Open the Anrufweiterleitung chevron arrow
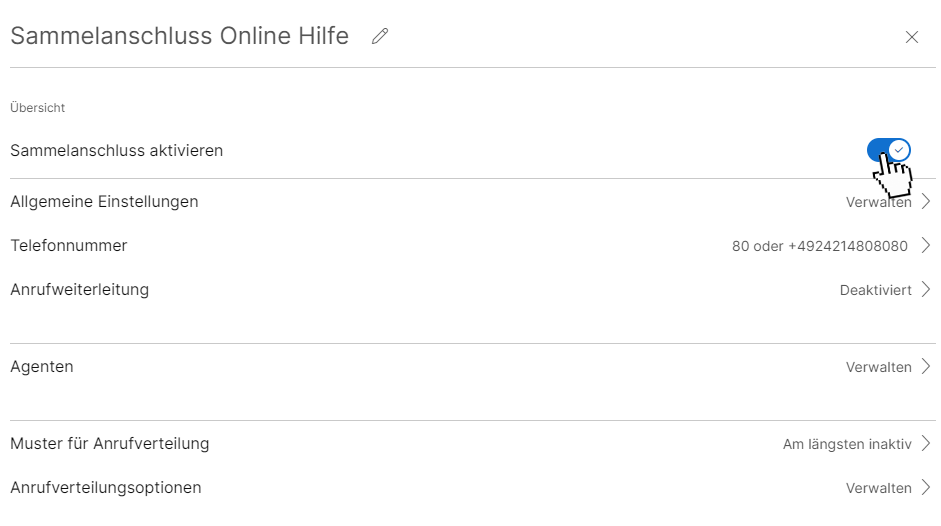The width and height of the screenshot is (941, 526). click(926, 290)
